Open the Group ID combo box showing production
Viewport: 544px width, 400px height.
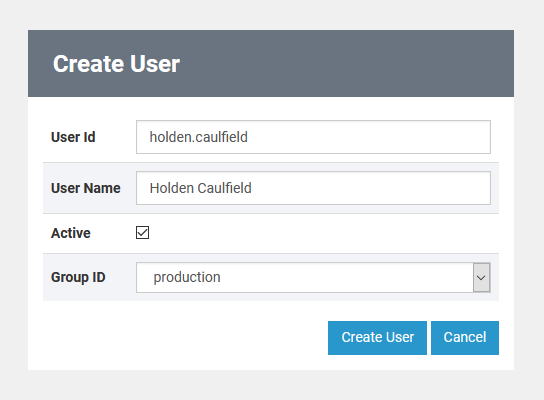click(x=313, y=278)
